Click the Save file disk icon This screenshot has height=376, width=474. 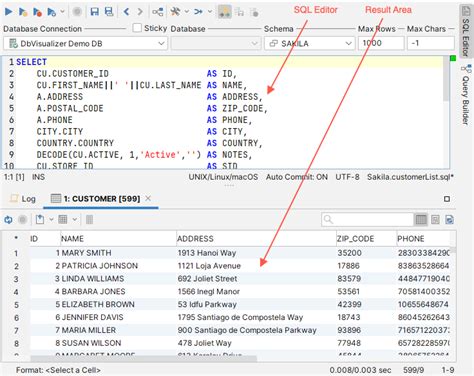pos(95,12)
